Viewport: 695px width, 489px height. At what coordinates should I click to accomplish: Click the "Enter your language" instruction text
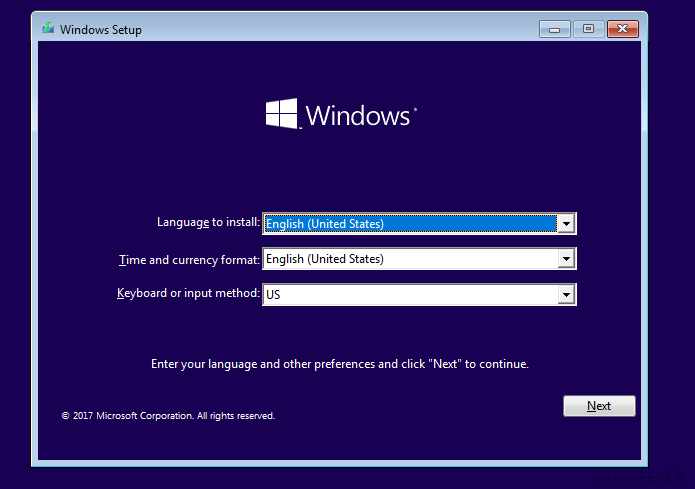pos(340,364)
